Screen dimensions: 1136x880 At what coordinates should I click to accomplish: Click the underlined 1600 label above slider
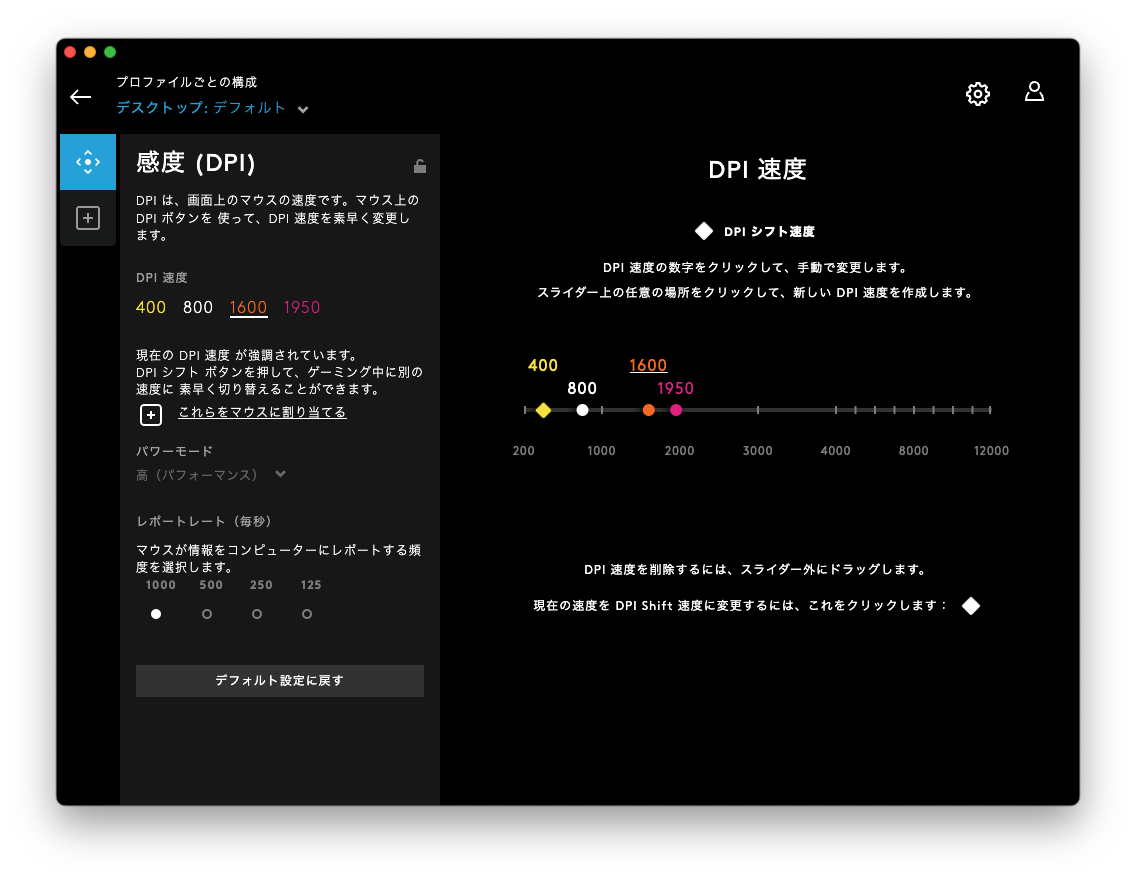(x=648, y=365)
